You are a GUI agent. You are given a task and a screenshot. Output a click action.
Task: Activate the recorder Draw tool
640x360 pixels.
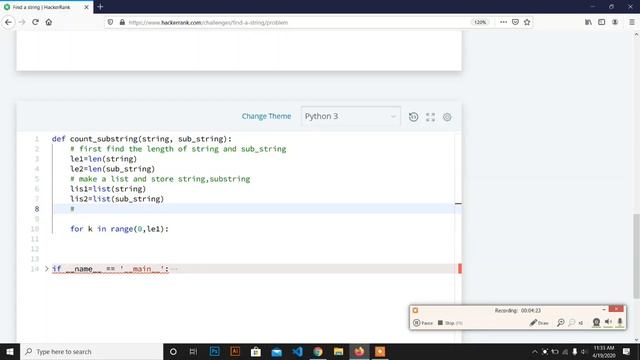[x=539, y=323]
